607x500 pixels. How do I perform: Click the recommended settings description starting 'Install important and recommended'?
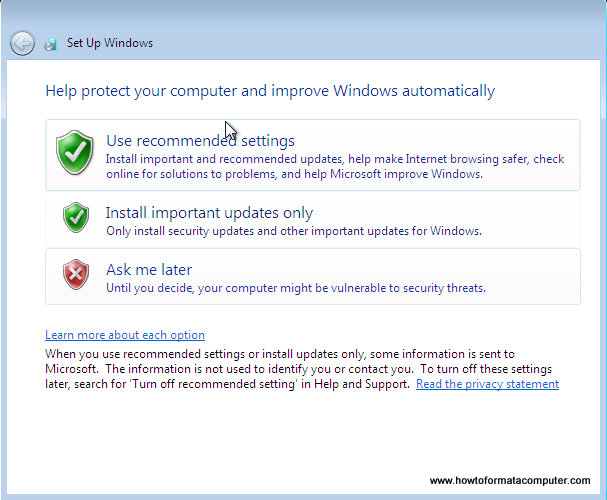pyautogui.click(x=335, y=166)
